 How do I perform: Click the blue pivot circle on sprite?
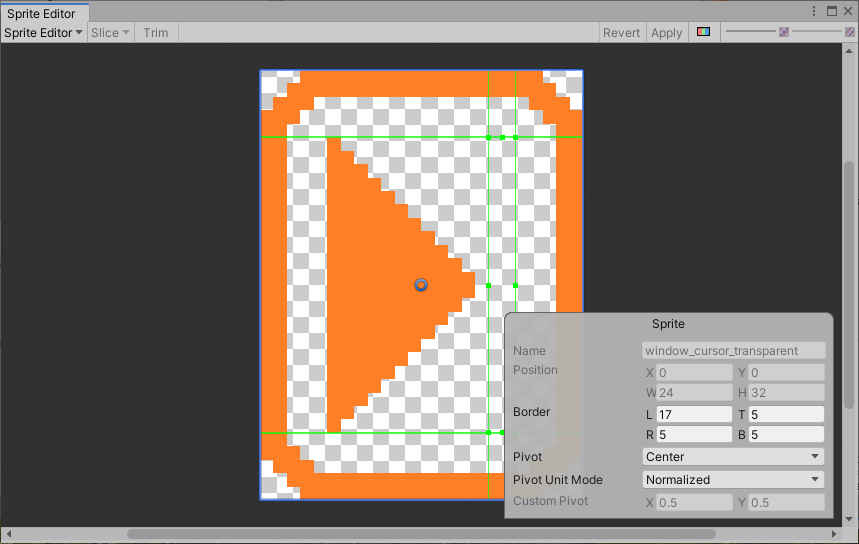pyautogui.click(x=421, y=285)
